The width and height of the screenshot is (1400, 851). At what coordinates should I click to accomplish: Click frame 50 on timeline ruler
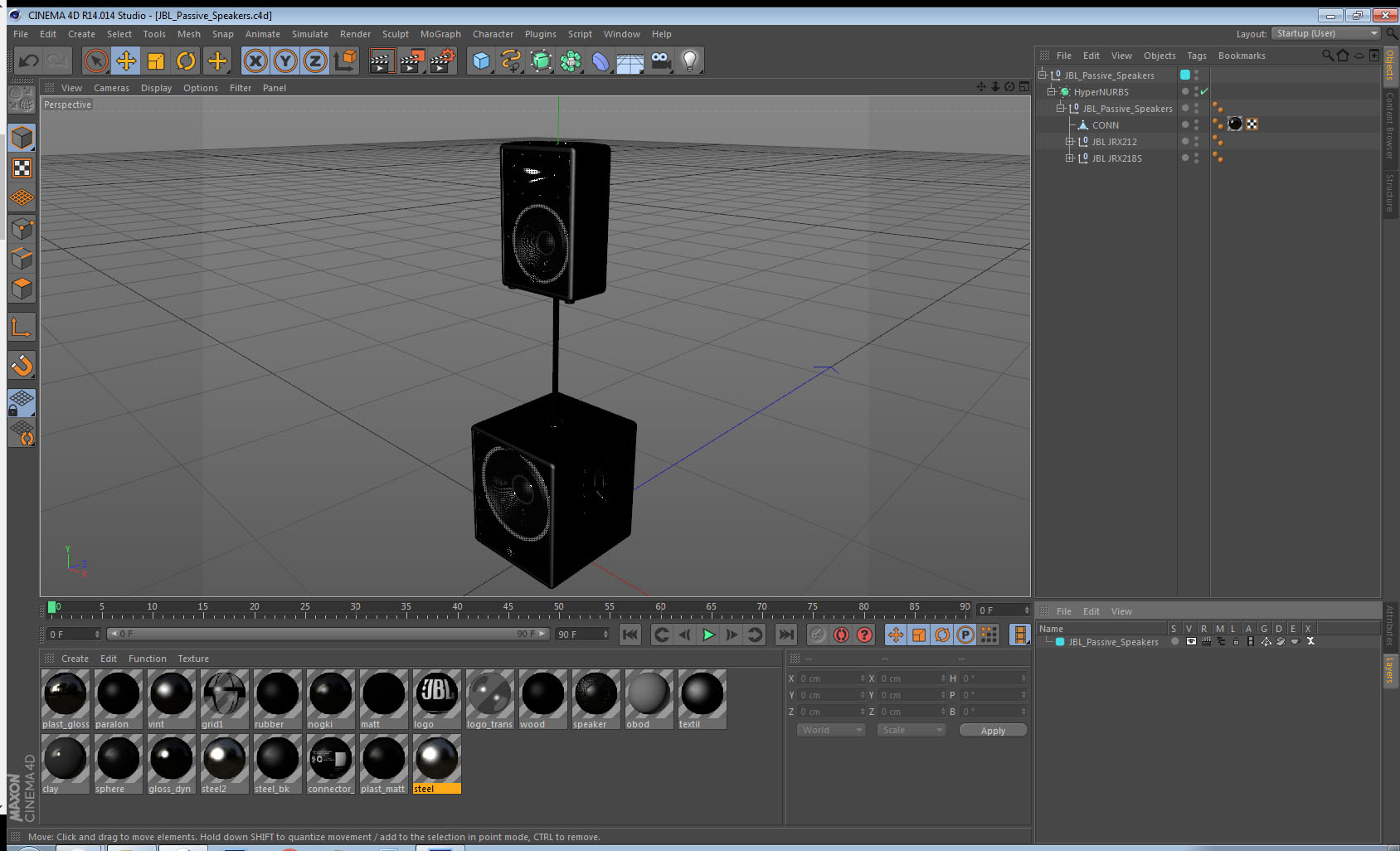point(559,608)
